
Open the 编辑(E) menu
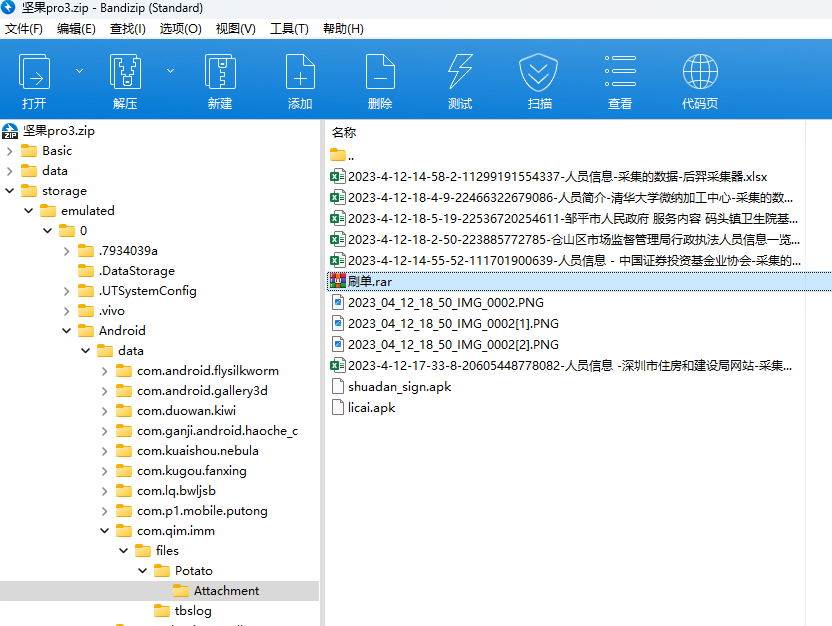(76, 29)
